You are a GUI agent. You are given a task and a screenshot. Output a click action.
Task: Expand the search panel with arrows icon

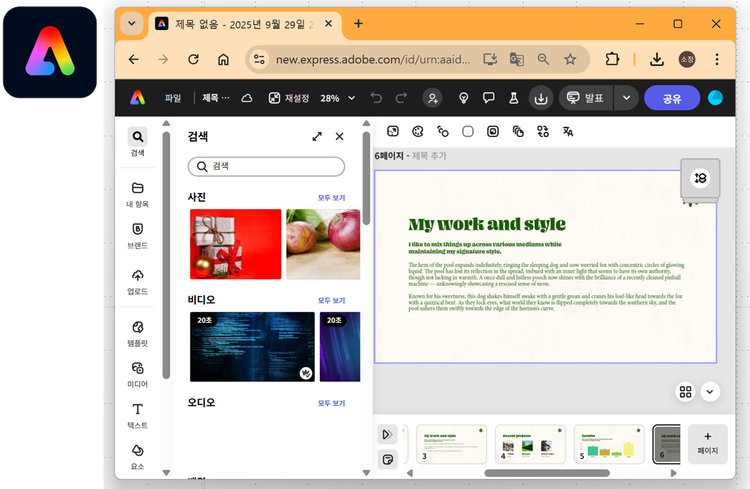317,136
